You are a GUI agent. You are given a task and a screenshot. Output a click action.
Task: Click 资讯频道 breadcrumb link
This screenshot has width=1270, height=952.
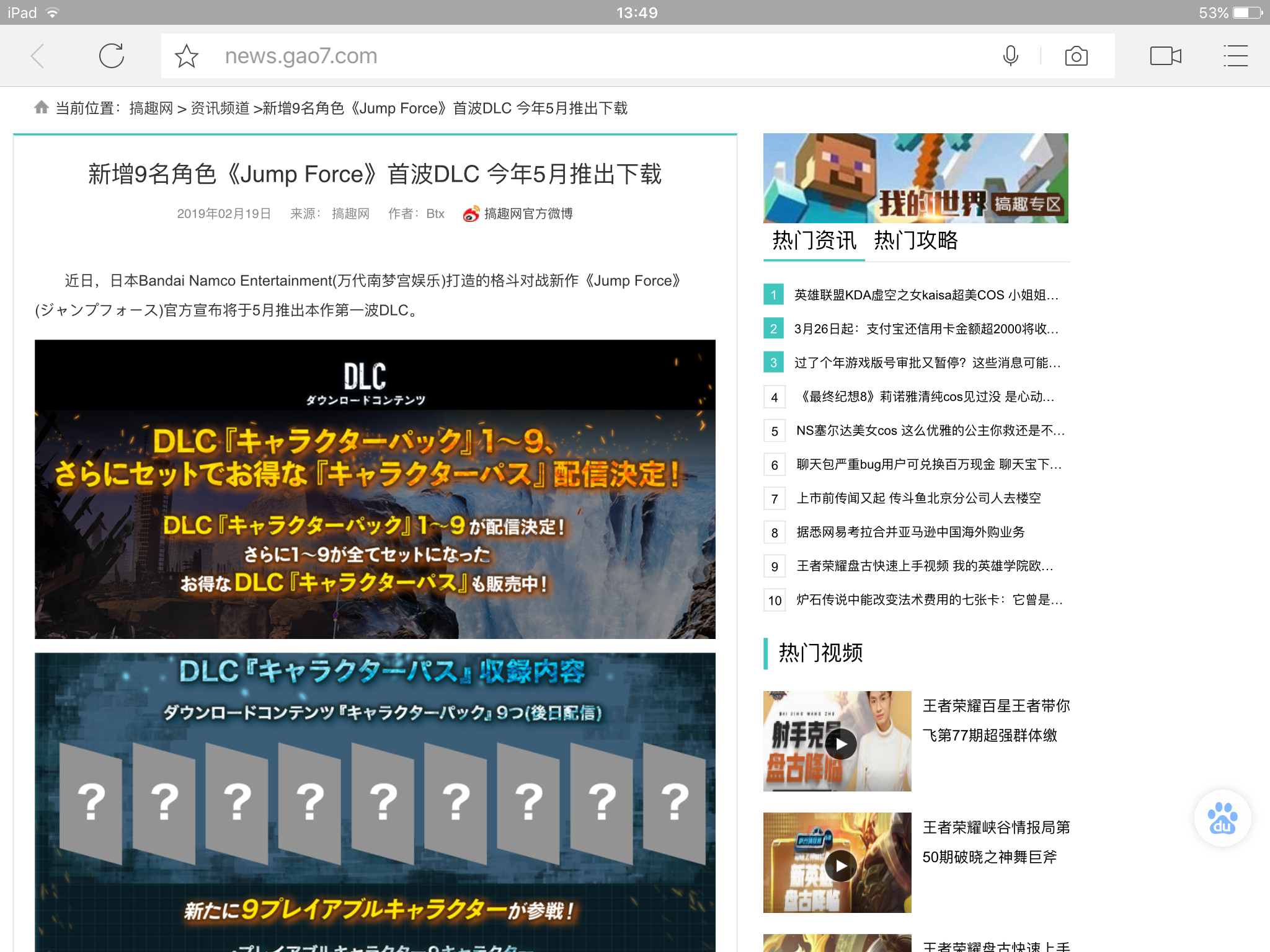tap(220, 108)
